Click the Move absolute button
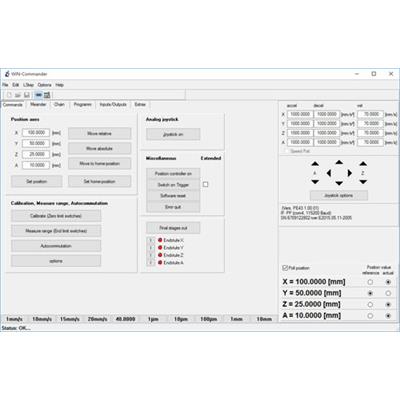 tap(100, 149)
